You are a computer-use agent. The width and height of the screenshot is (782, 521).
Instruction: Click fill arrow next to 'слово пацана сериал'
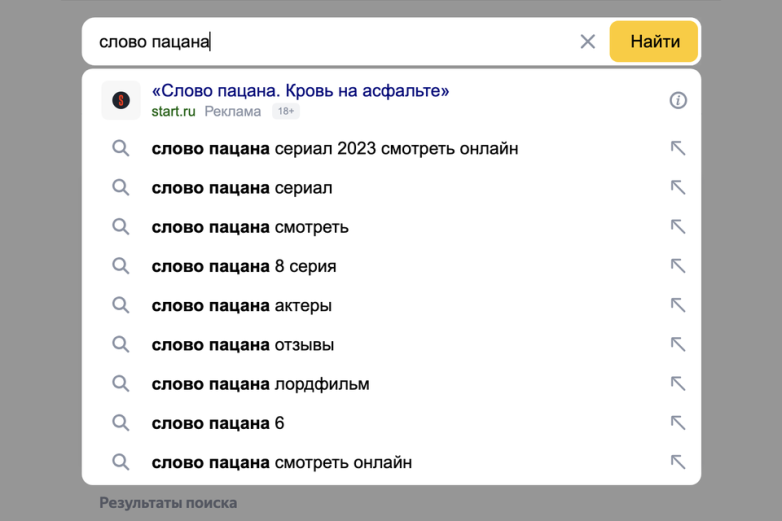(x=678, y=187)
